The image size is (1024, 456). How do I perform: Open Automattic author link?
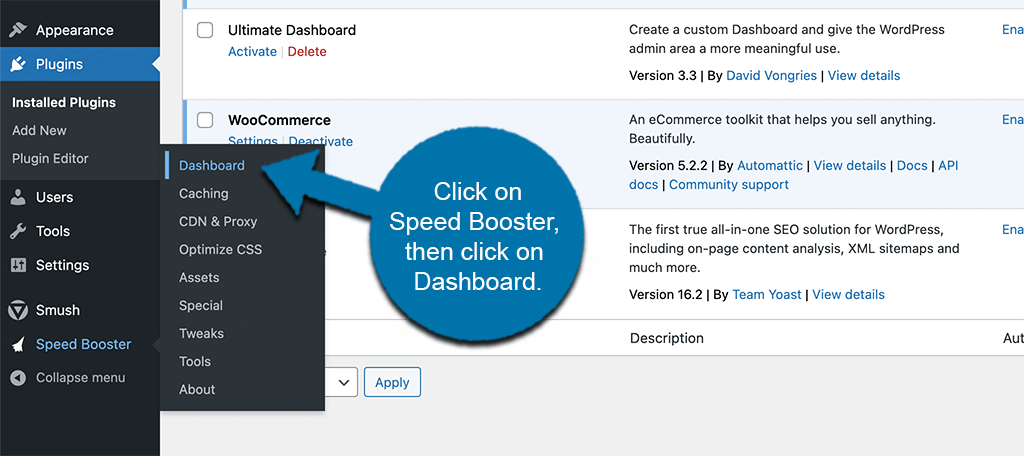click(771, 166)
